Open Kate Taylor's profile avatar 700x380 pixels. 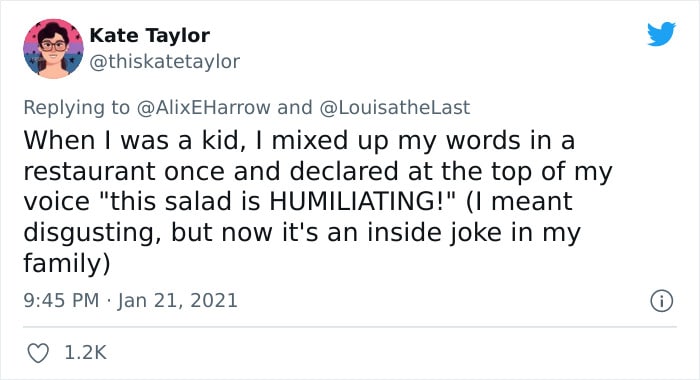click(x=54, y=49)
